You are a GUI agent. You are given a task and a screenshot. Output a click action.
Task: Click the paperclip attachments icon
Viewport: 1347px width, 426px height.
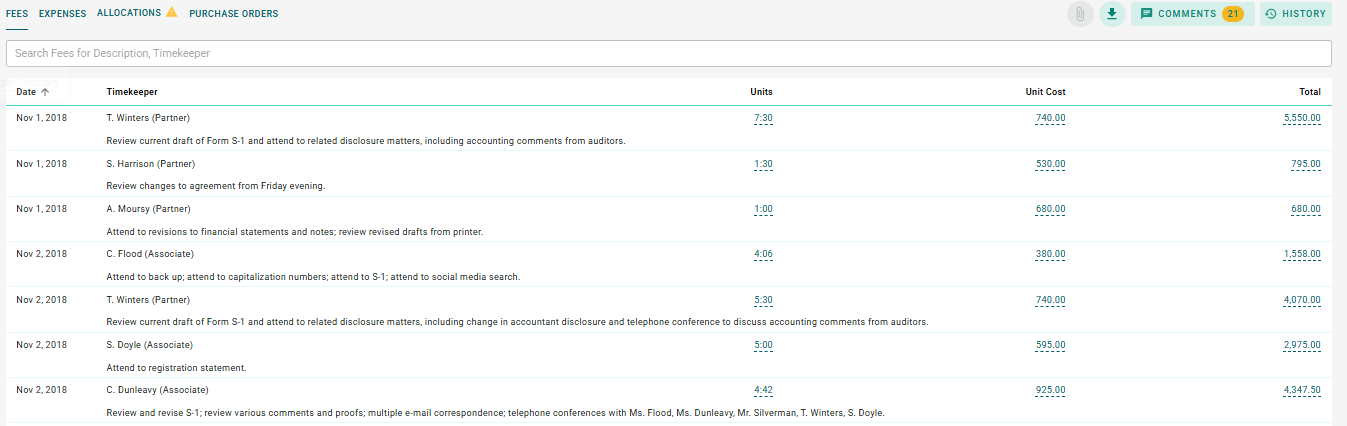pos(1080,14)
